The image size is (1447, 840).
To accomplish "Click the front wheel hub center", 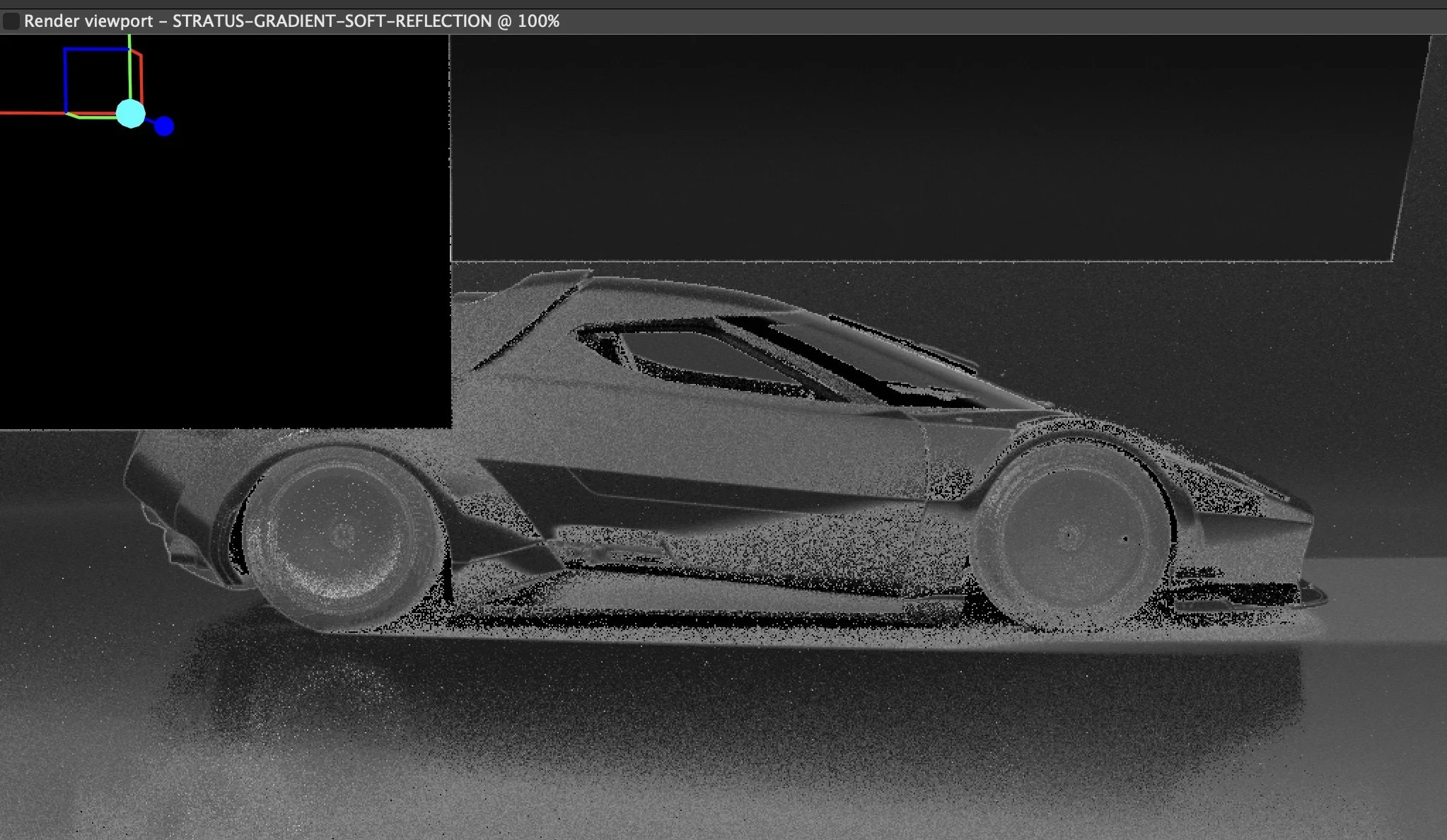I will 1069,536.
